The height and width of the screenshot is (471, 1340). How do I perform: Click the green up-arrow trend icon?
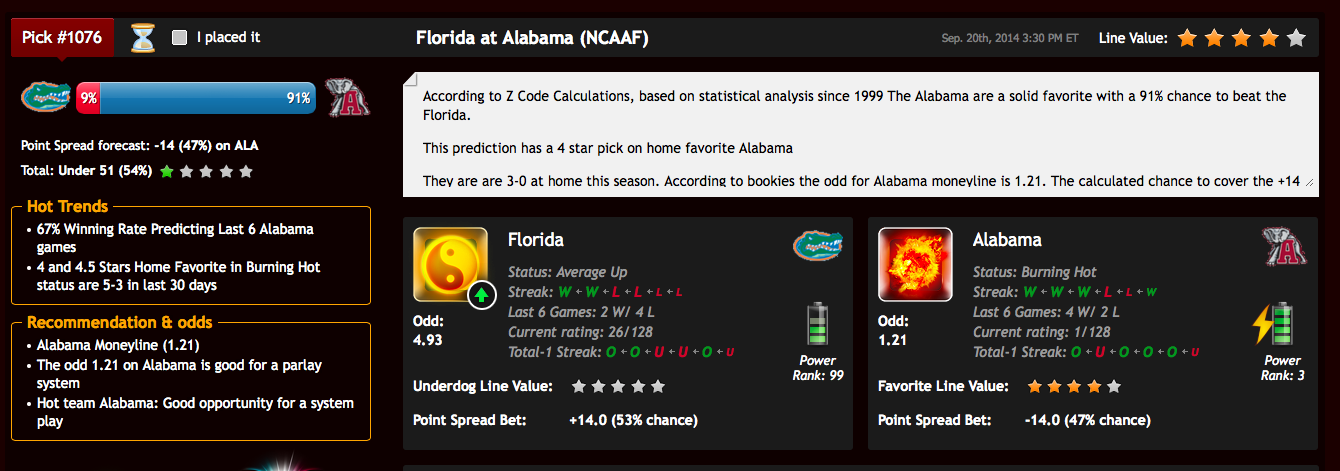482,295
